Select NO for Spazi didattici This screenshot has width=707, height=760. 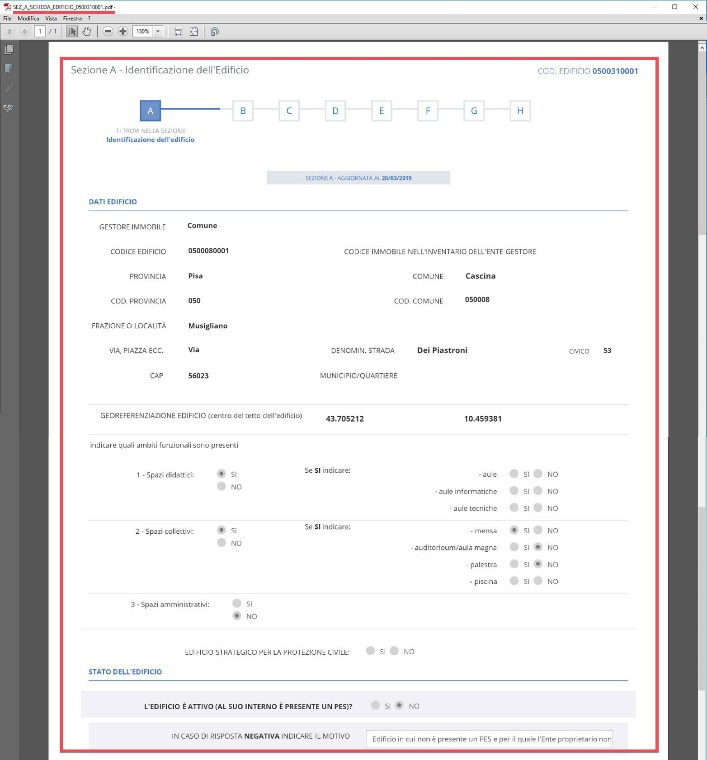click(221, 486)
